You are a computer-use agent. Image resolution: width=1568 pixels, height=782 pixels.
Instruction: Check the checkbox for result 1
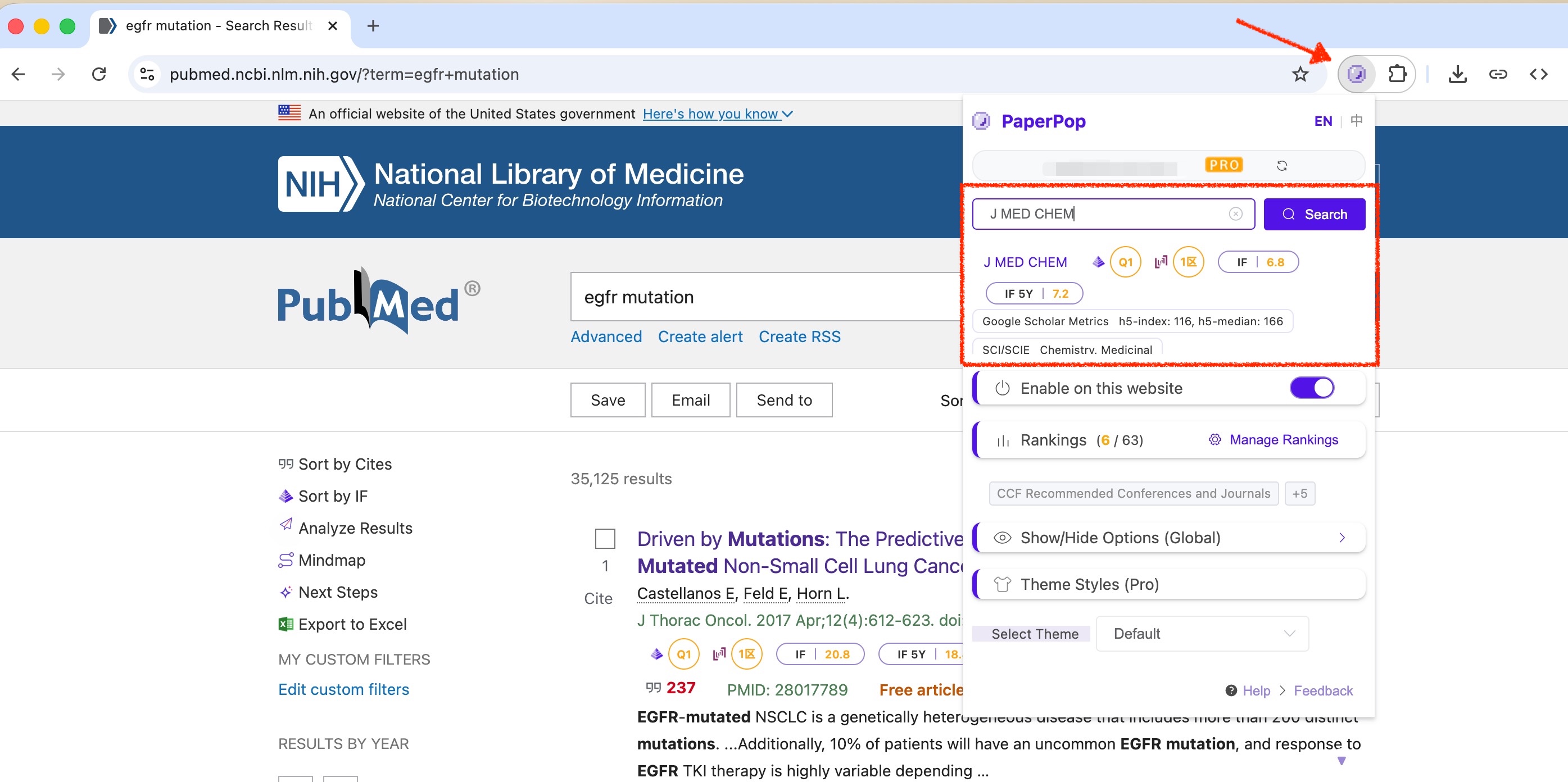(x=604, y=538)
